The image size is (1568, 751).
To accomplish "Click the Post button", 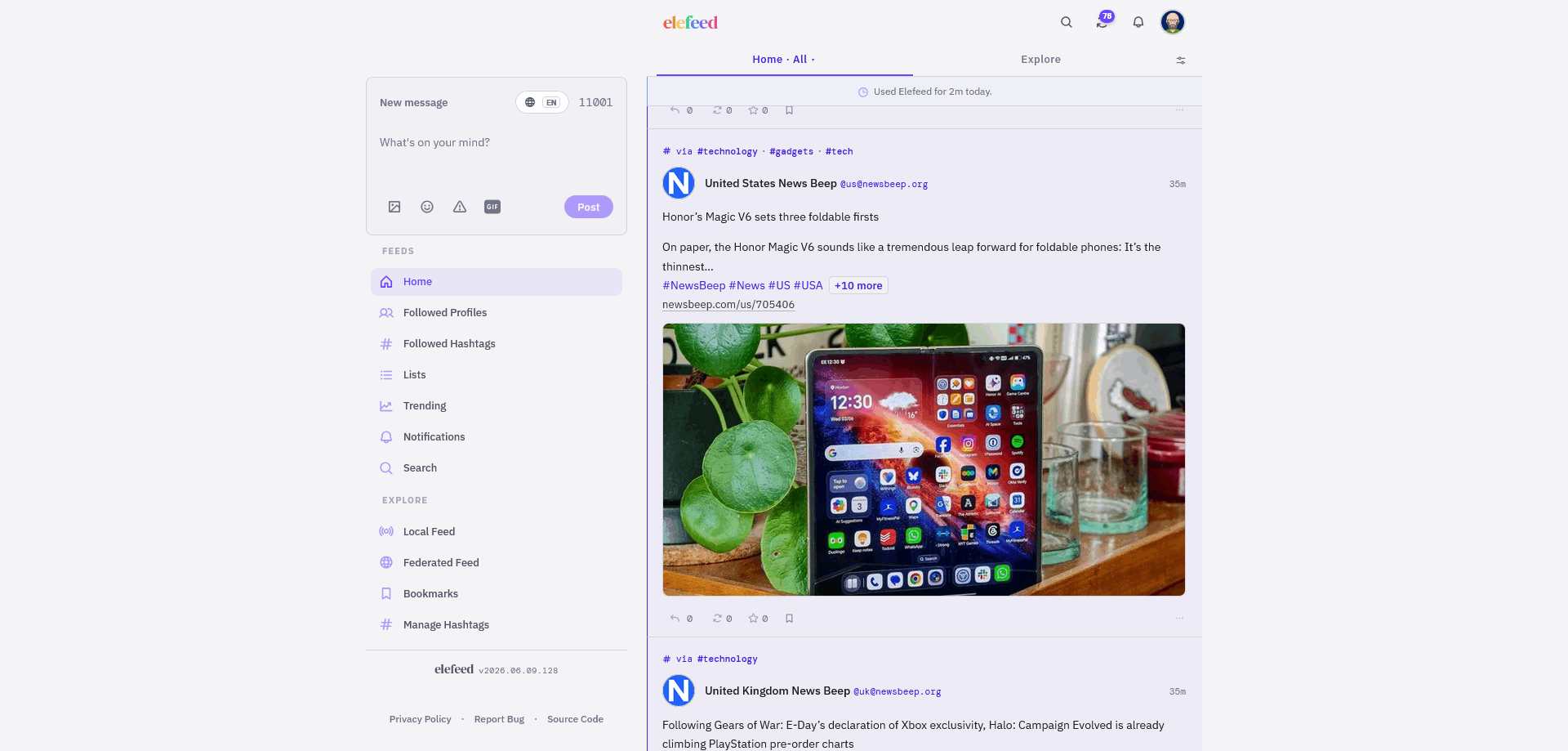I will pos(588,207).
